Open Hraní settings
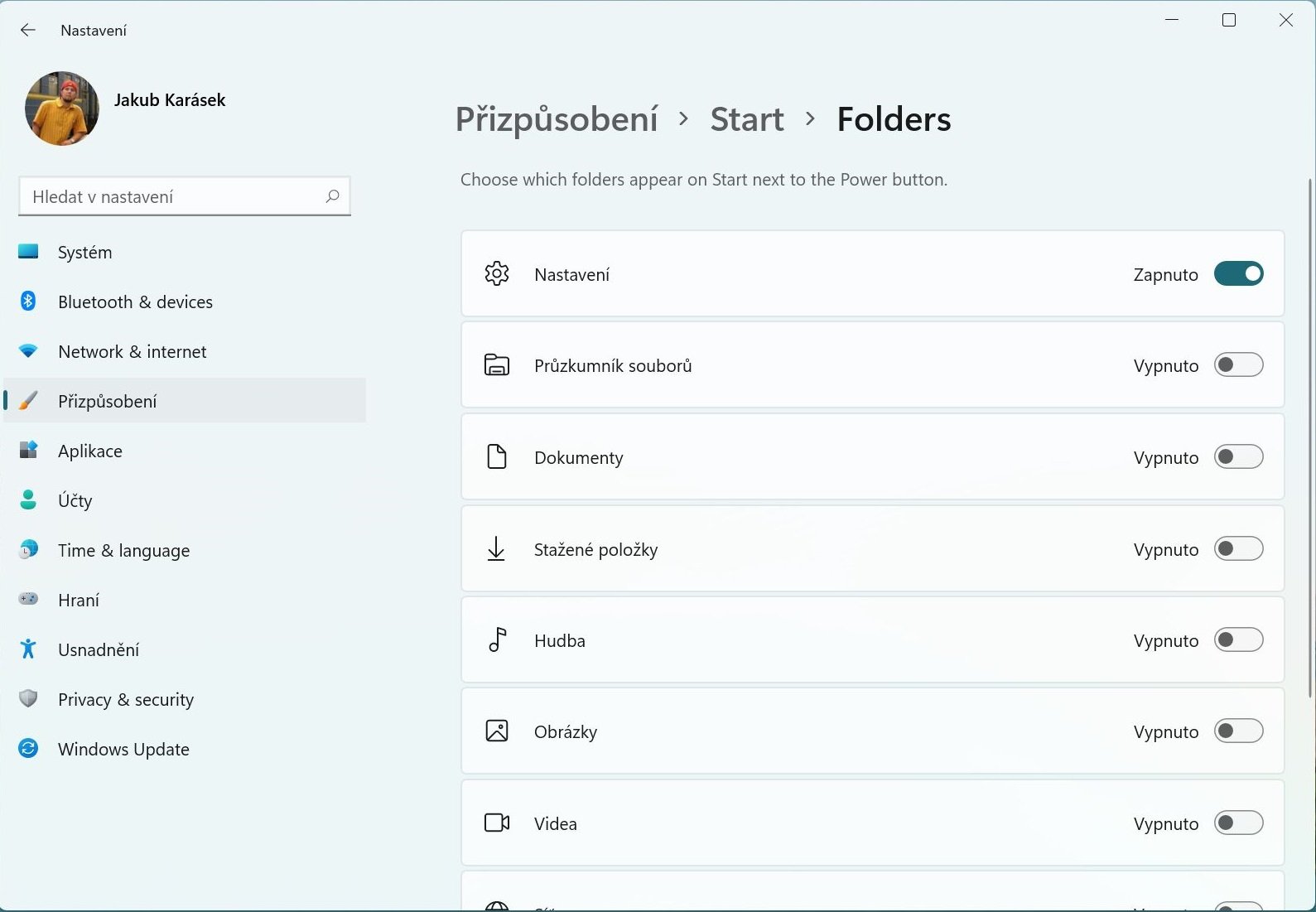The width and height of the screenshot is (1316, 912). (x=185, y=600)
